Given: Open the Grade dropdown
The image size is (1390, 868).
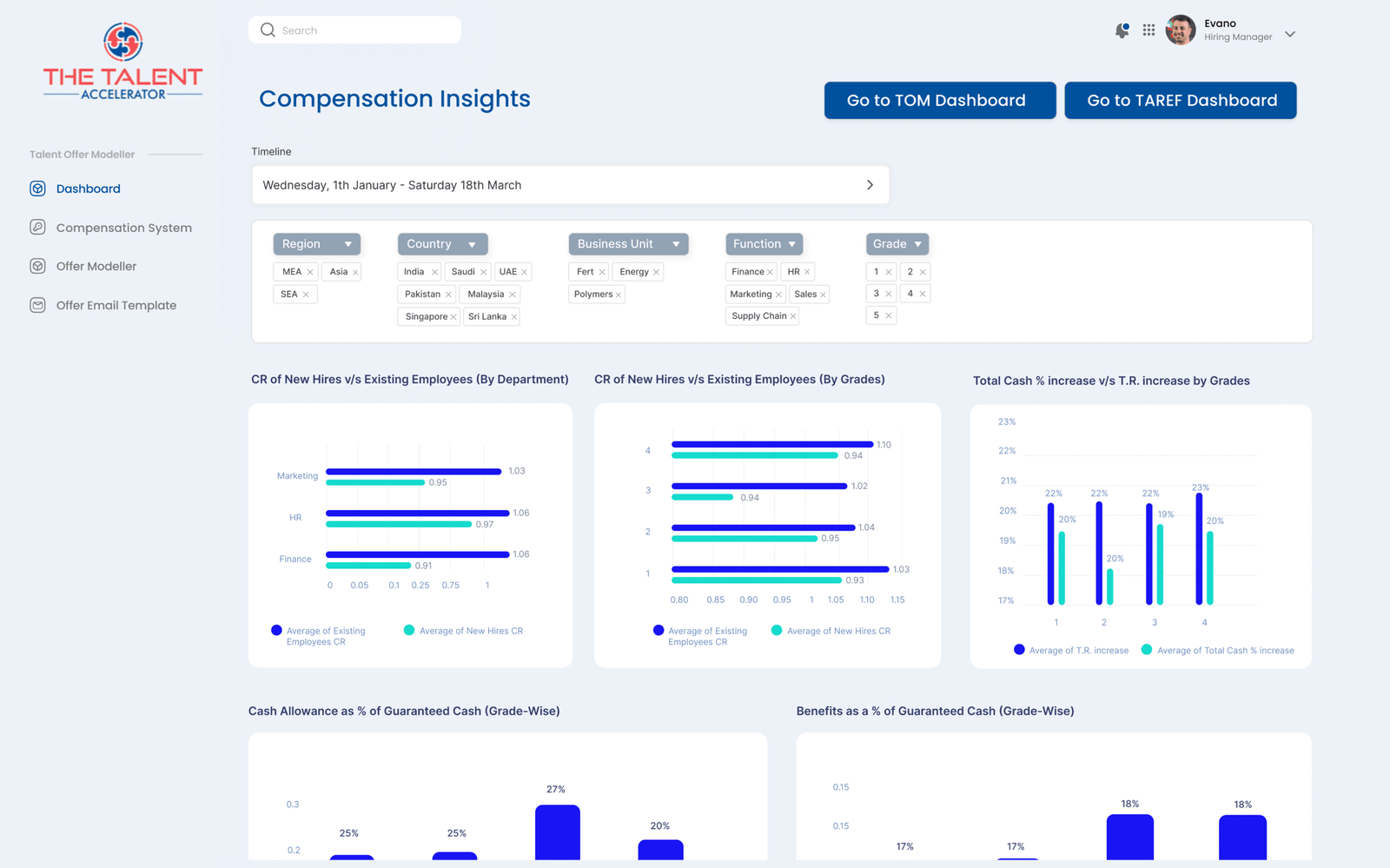Looking at the screenshot, I should [x=897, y=244].
